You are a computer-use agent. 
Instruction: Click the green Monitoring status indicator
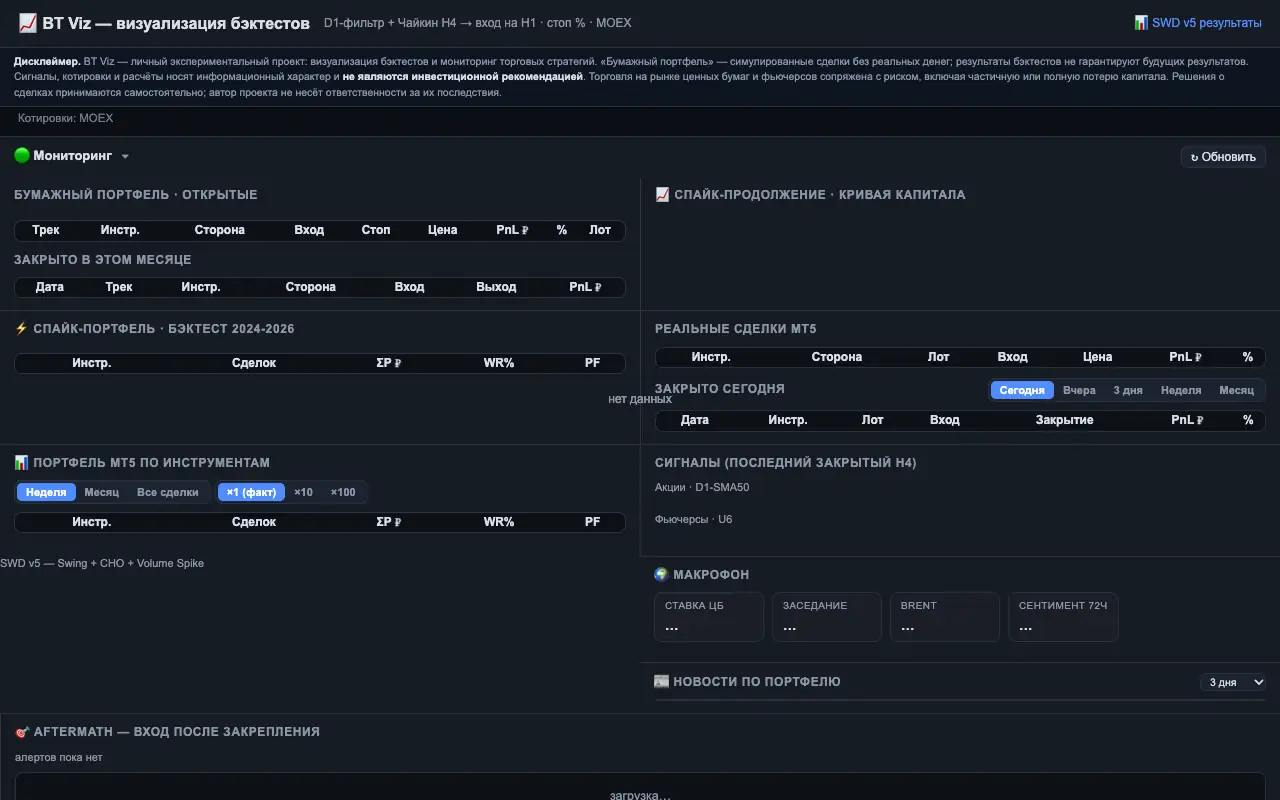[x=22, y=156]
